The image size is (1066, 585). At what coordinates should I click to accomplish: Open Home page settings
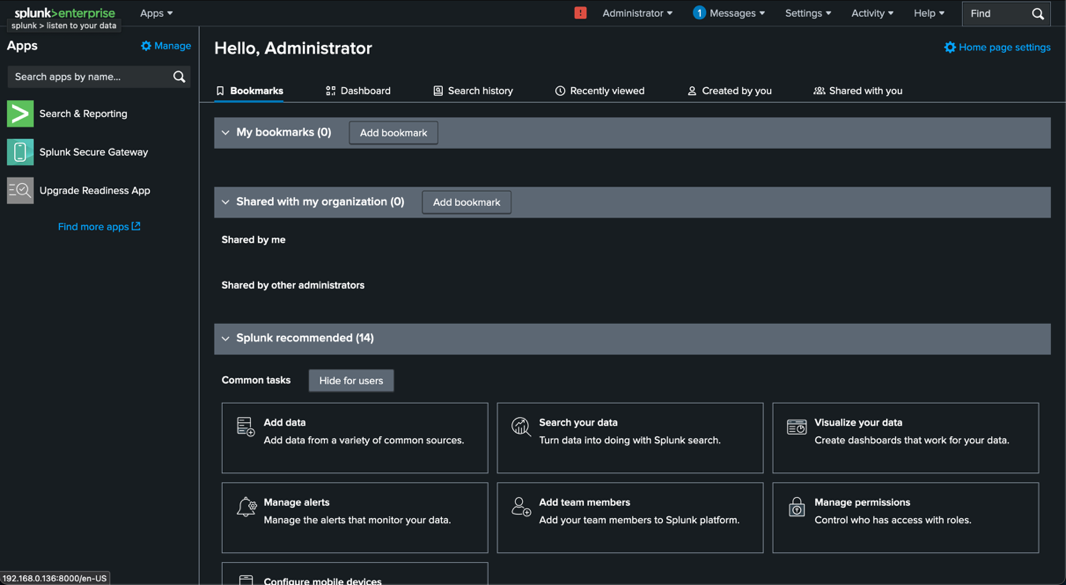point(997,46)
